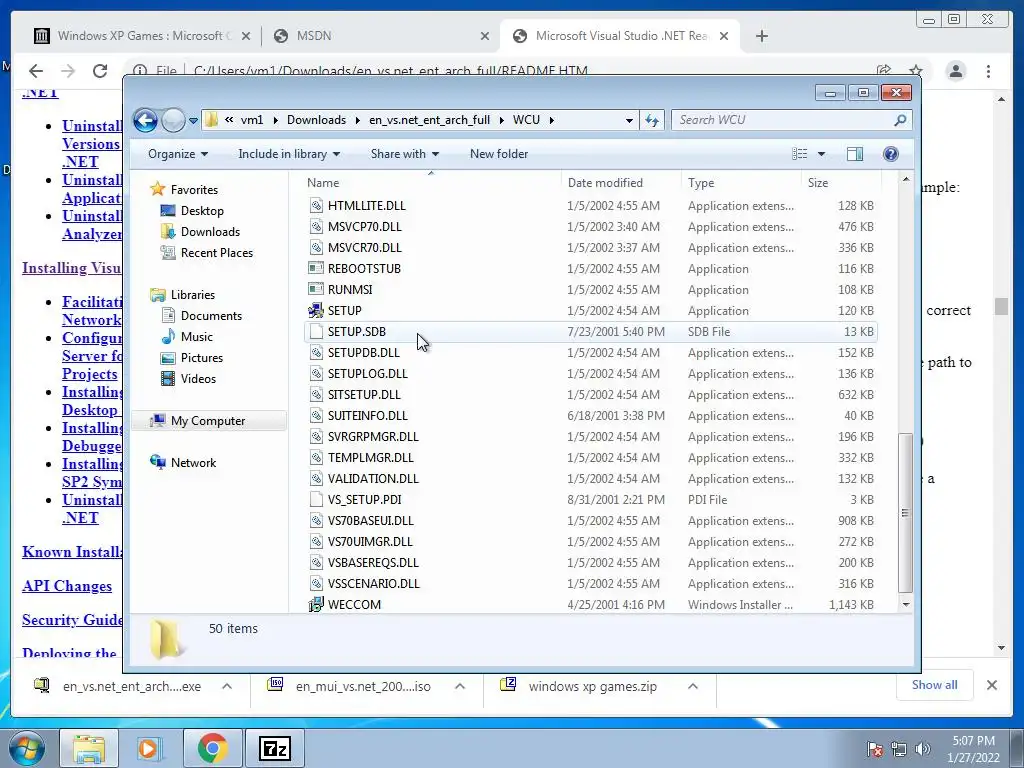The width and height of the screenshot is (1024, 768).
Task: Select the VS_SETUP.PDI file icon
Action: coord(316,500)
